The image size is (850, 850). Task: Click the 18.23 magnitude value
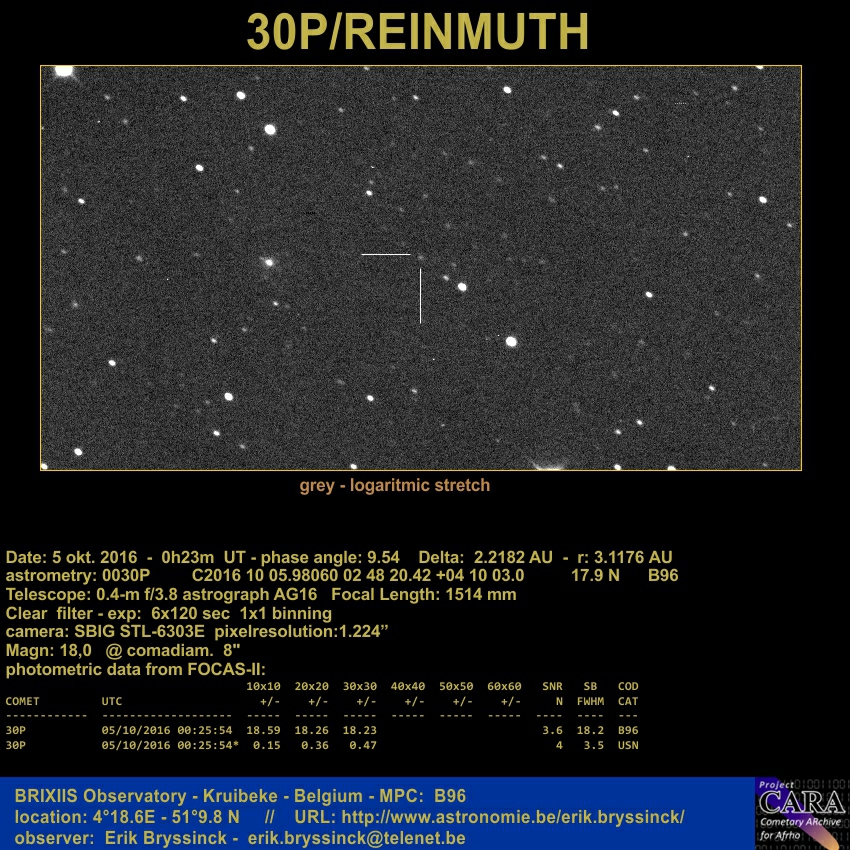(360, 730)
